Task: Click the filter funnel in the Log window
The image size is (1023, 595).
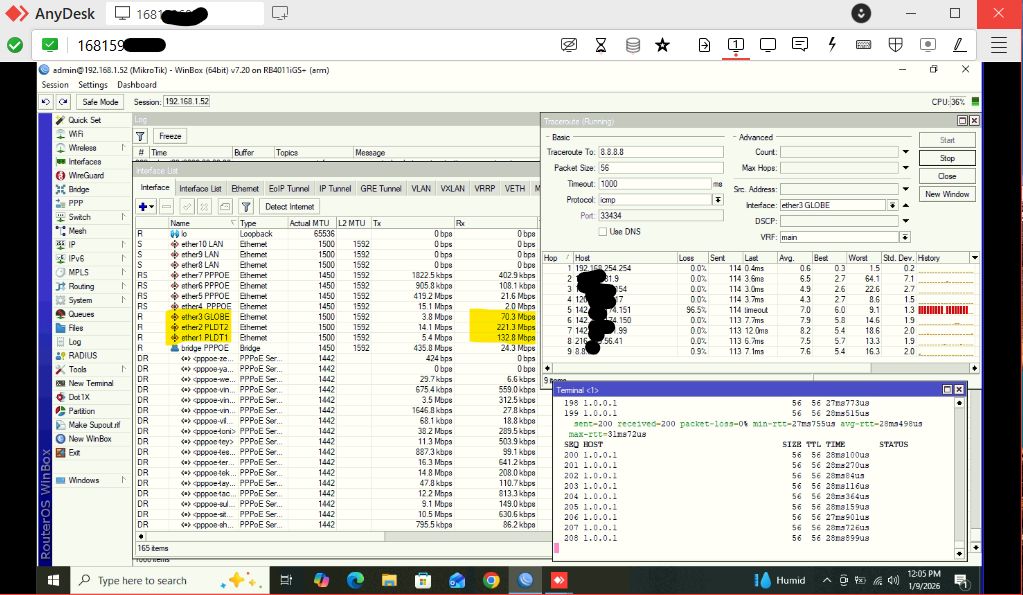Action: 140,136
